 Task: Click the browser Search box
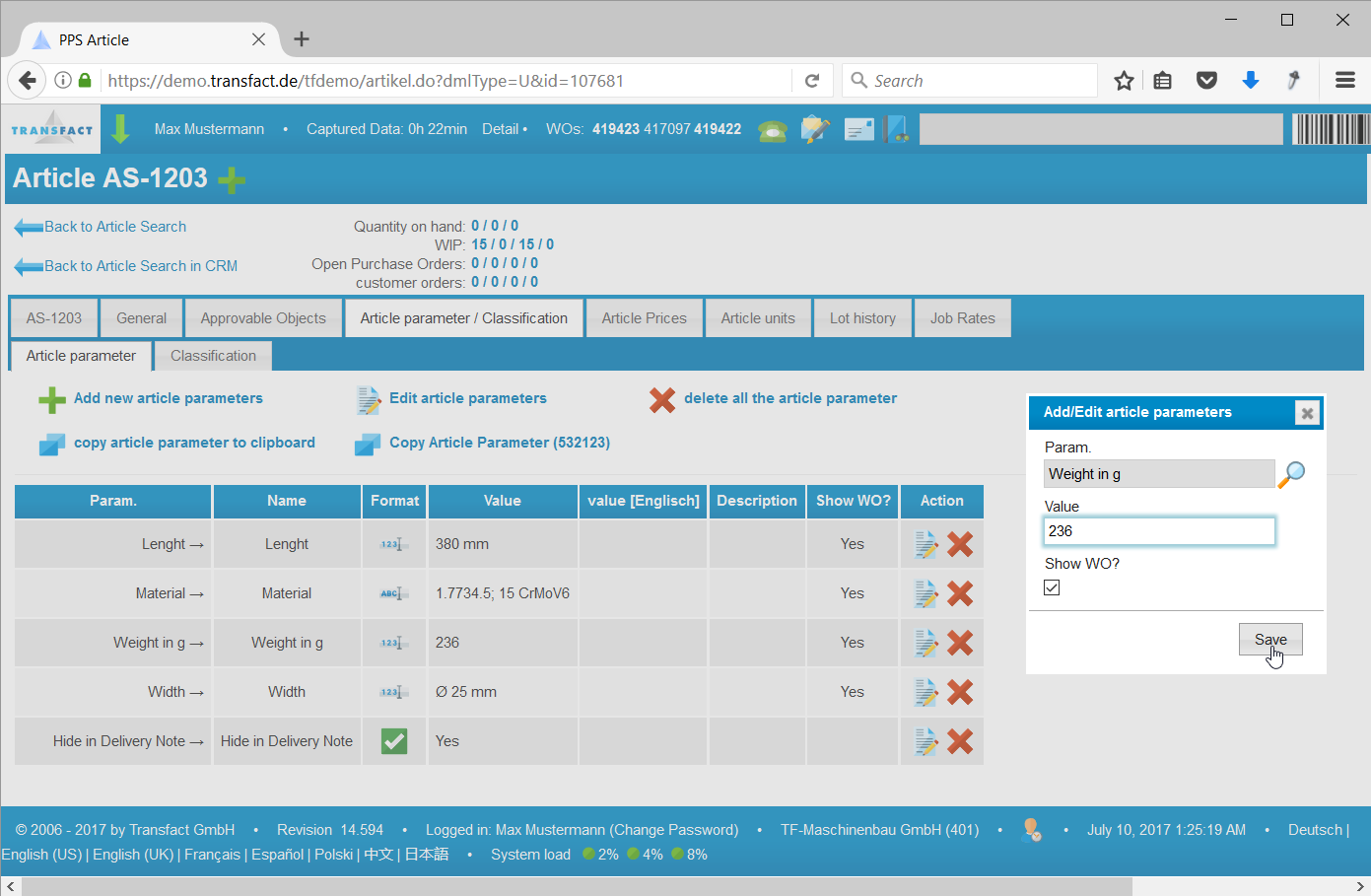(970, 81)
